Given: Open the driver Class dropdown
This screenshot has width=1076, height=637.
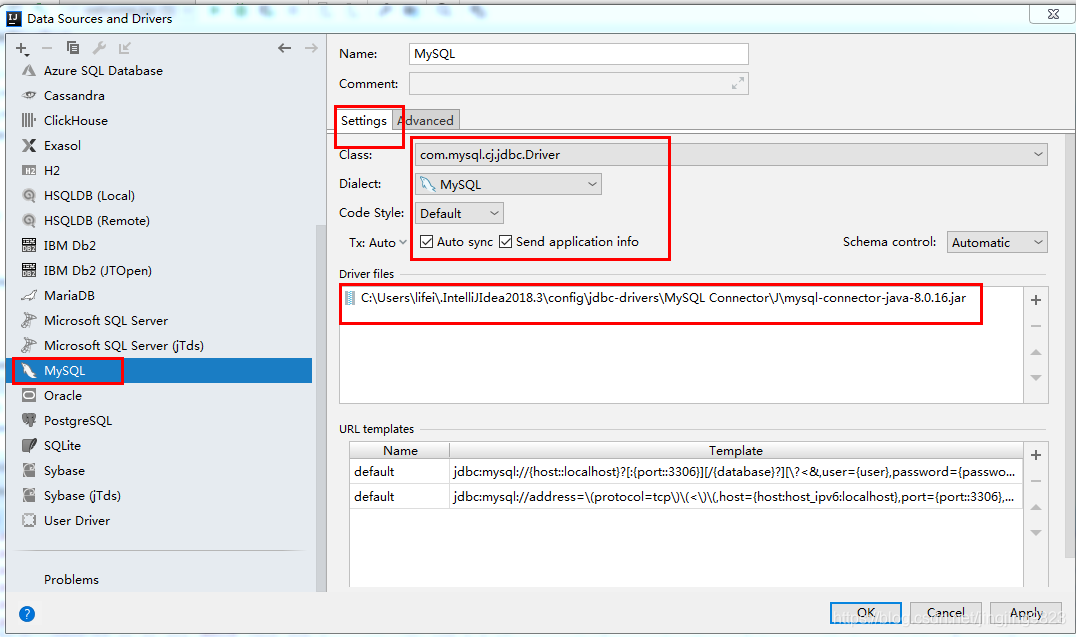Looking at the screenshot, I should point(731,154).
